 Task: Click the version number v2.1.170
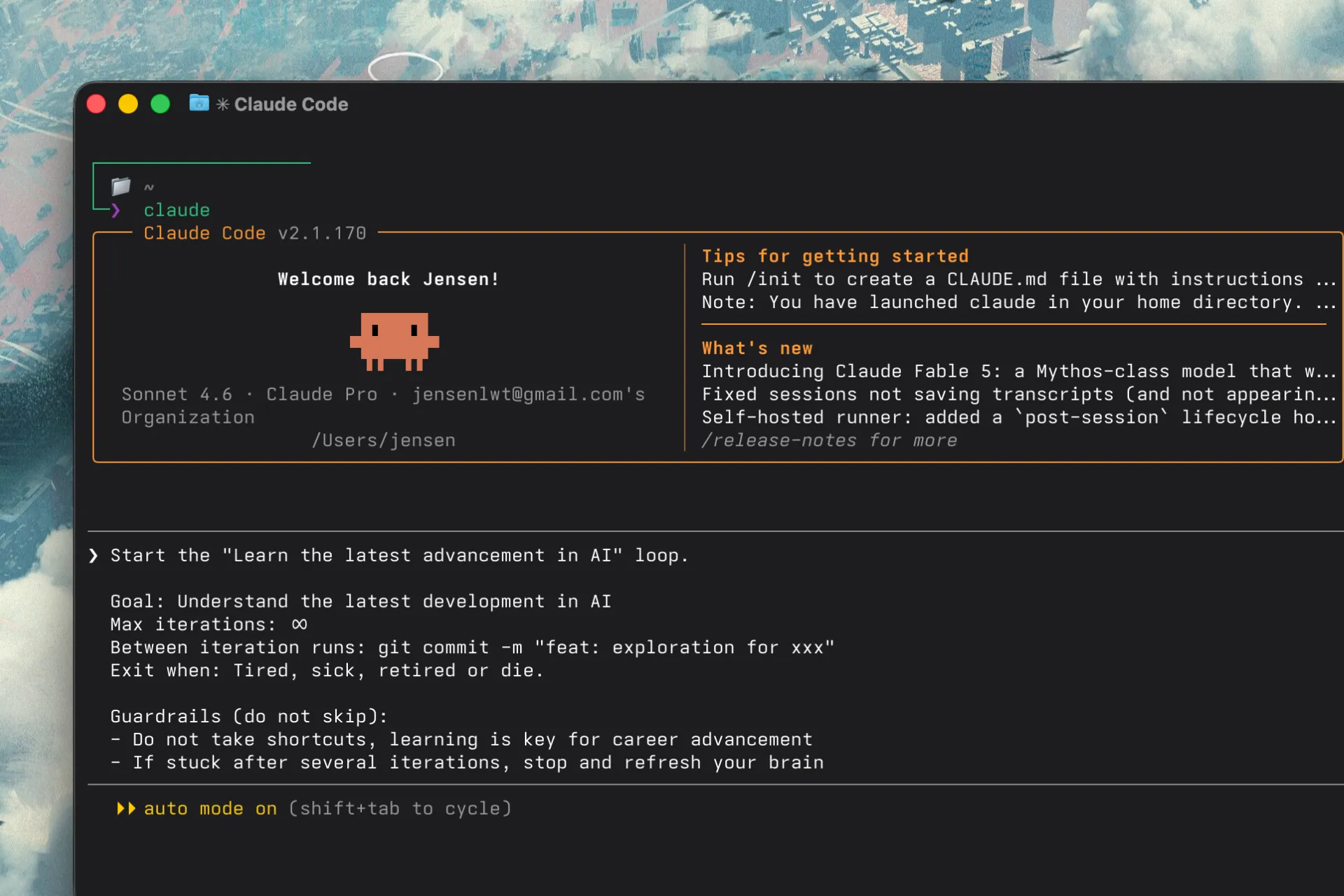coord(322,233)
